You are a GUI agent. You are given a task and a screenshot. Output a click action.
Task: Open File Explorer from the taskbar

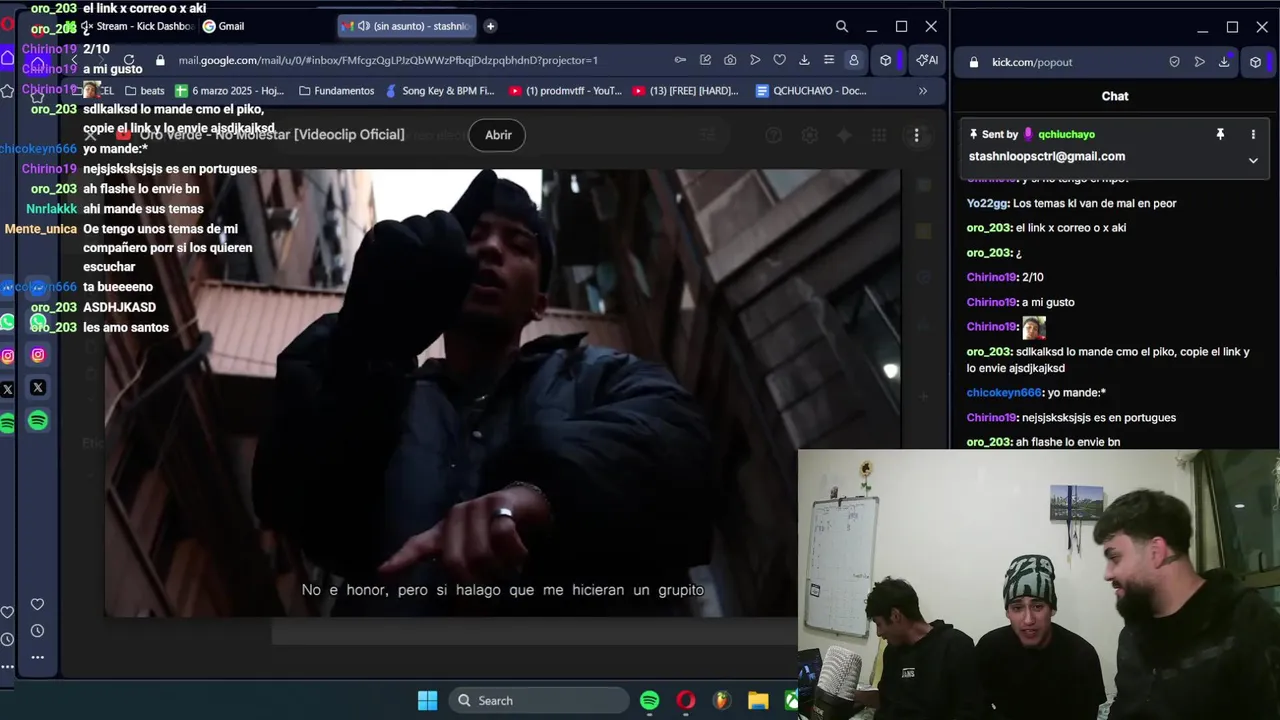(x=758, y=701)
